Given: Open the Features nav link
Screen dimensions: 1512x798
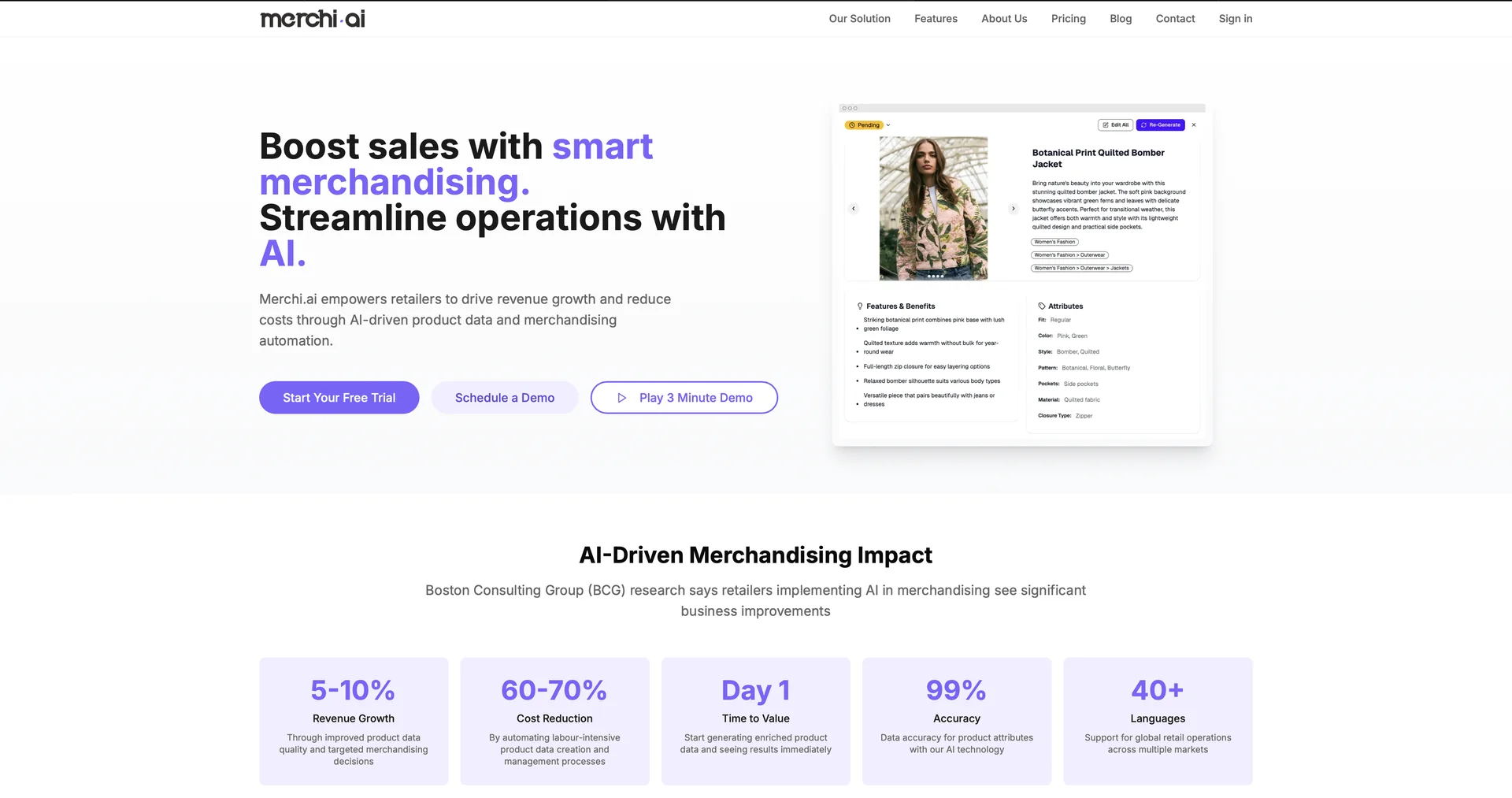Looking at the screenshot, I should [x=936, y=19].
